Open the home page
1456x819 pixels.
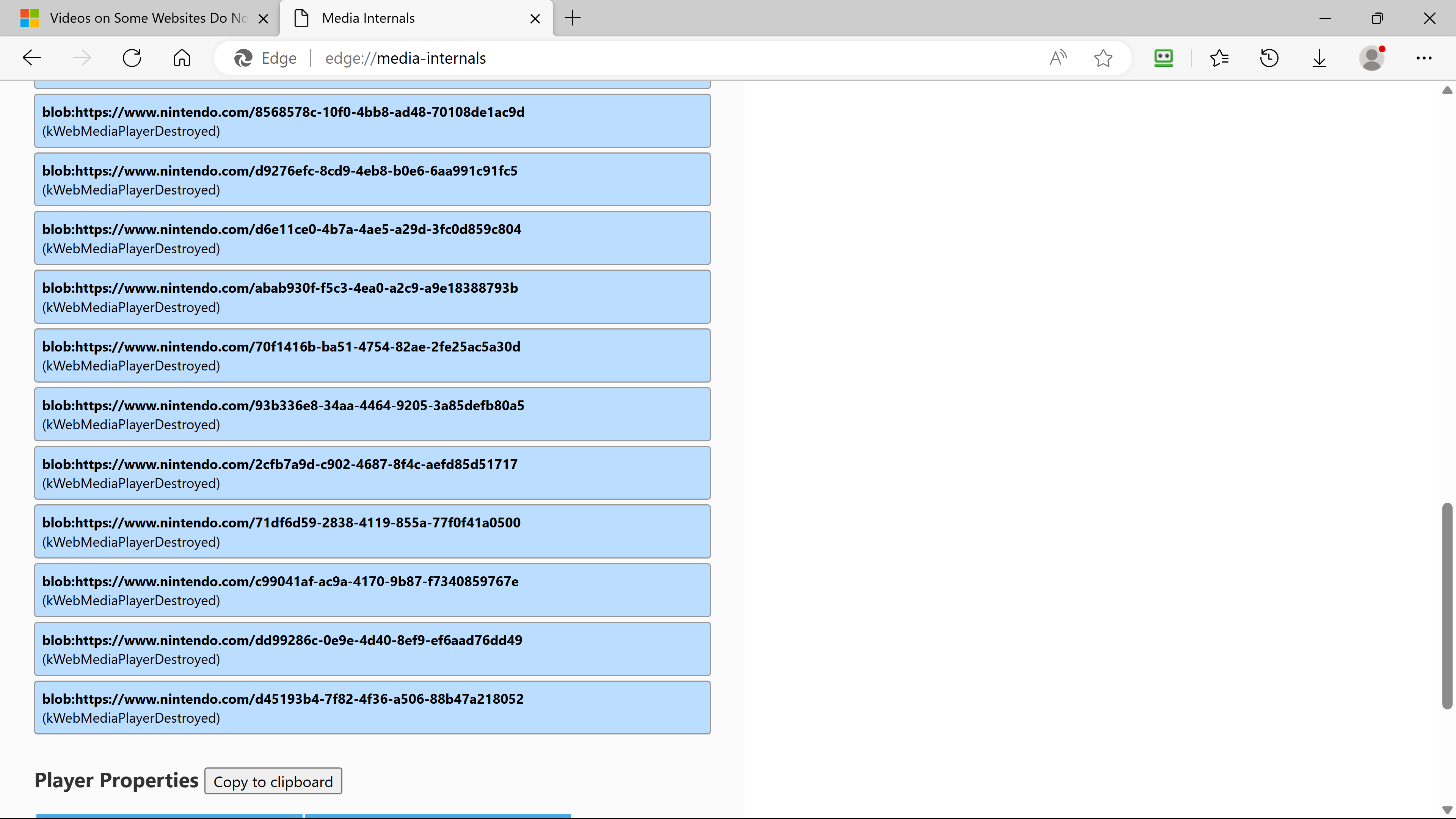(182, 58)
